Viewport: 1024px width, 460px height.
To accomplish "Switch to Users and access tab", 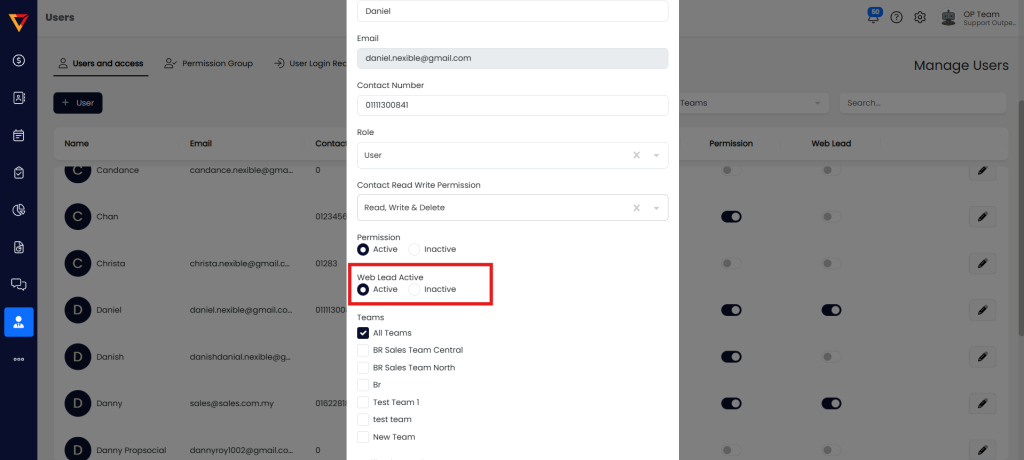I will (100, 63).
